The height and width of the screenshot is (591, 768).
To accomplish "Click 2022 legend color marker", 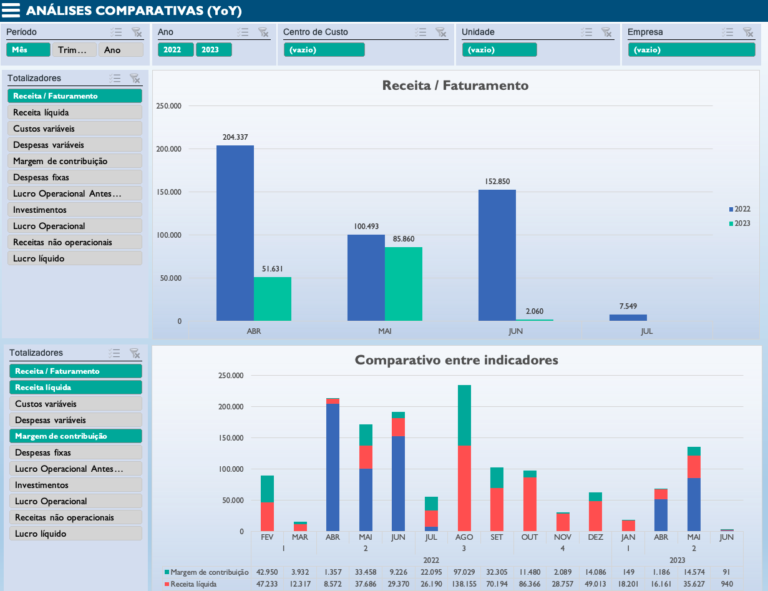I will click(x=731, y=209).
